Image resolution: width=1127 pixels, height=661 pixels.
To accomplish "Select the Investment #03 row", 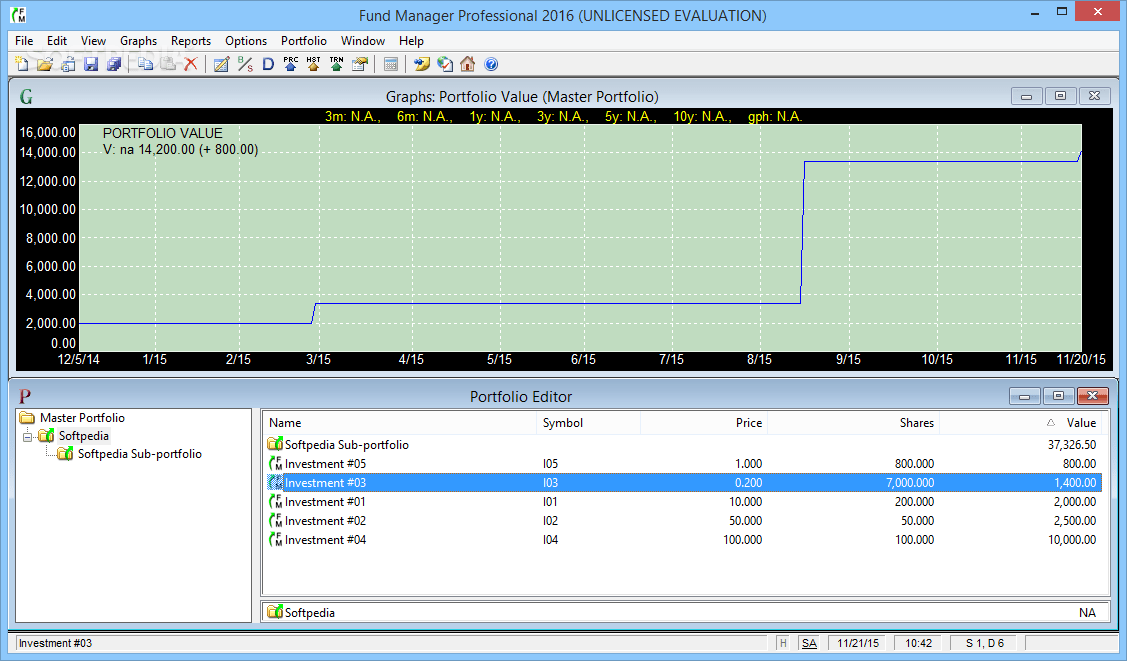I will (x=682, y=483).
